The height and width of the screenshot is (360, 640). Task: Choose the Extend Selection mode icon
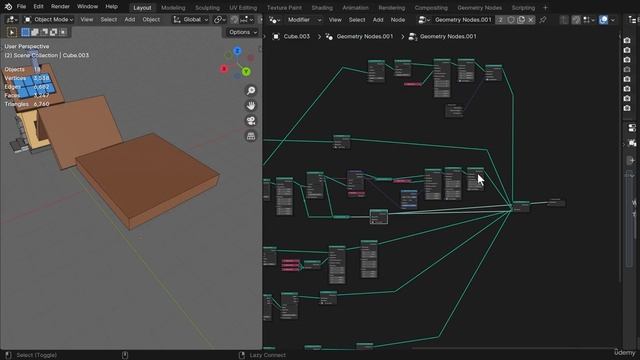pyautogui.click(x=35, y=32)
